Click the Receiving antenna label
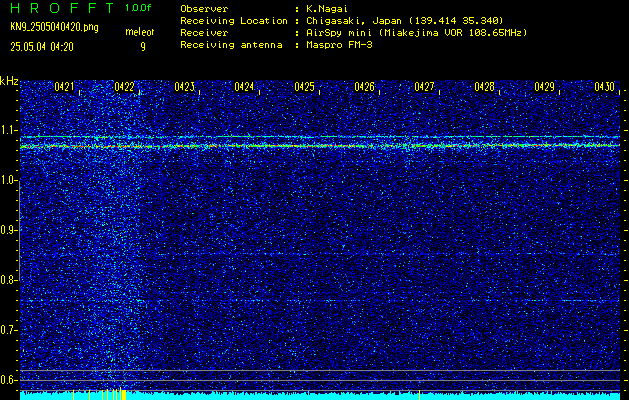 coord(231,45)
